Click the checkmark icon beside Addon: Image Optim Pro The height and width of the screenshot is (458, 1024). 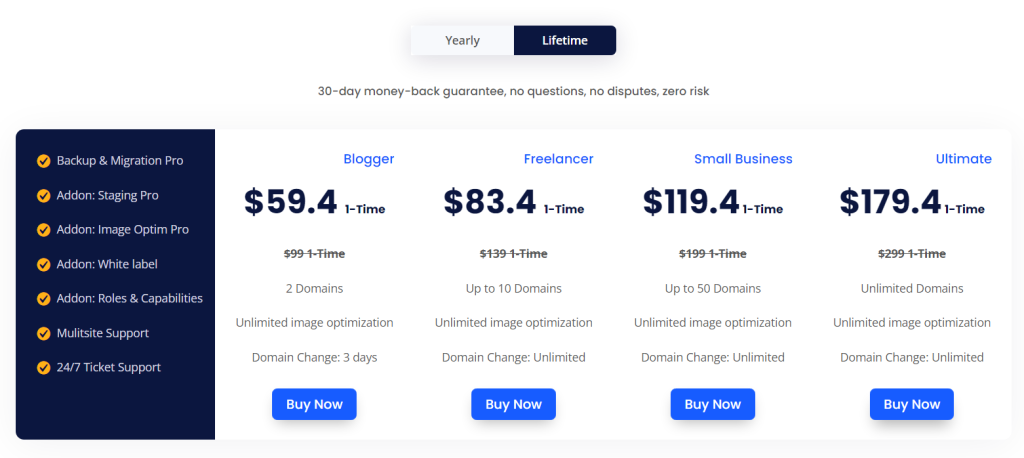coord(43,230)
